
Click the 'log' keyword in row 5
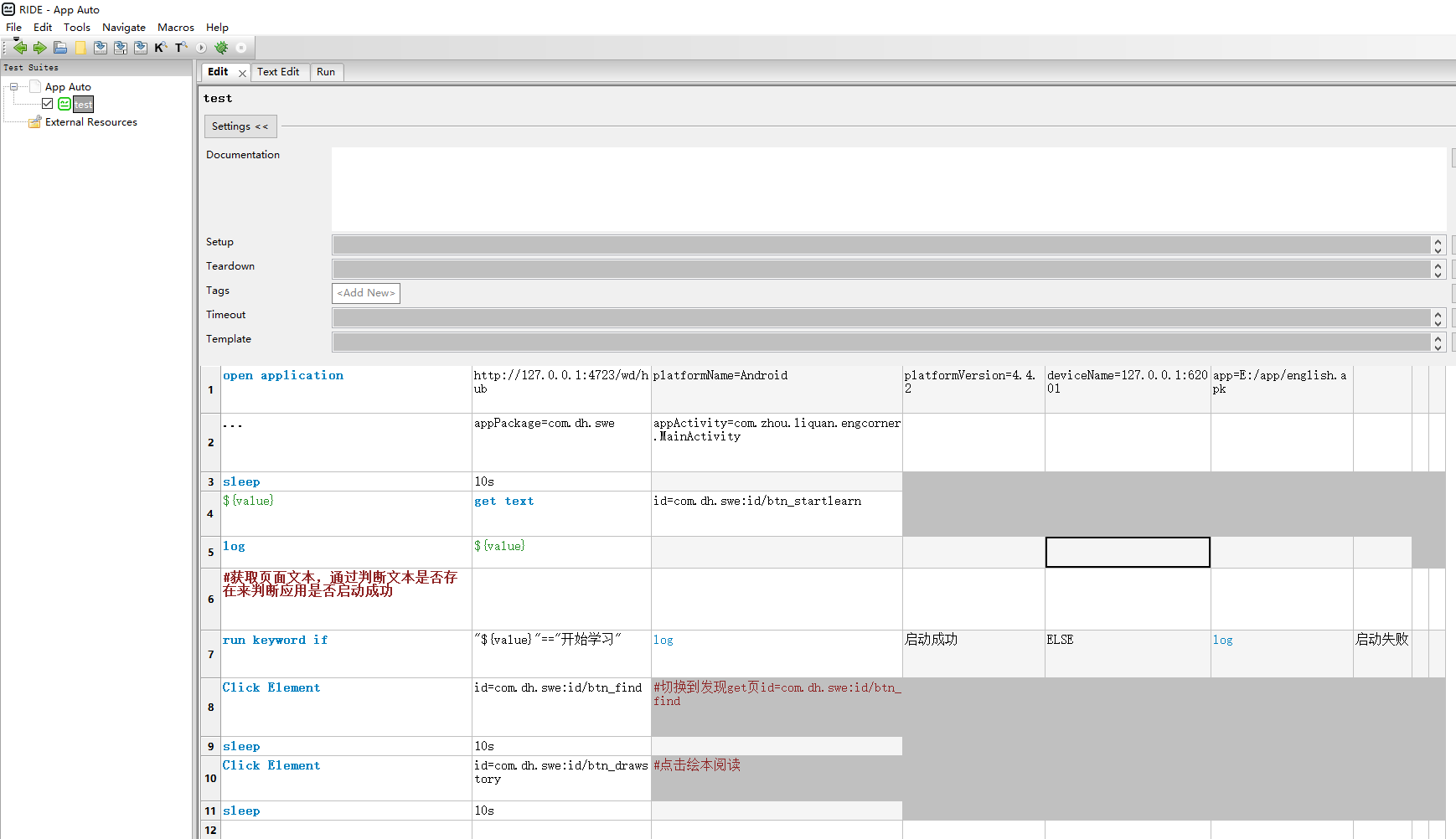346,553
